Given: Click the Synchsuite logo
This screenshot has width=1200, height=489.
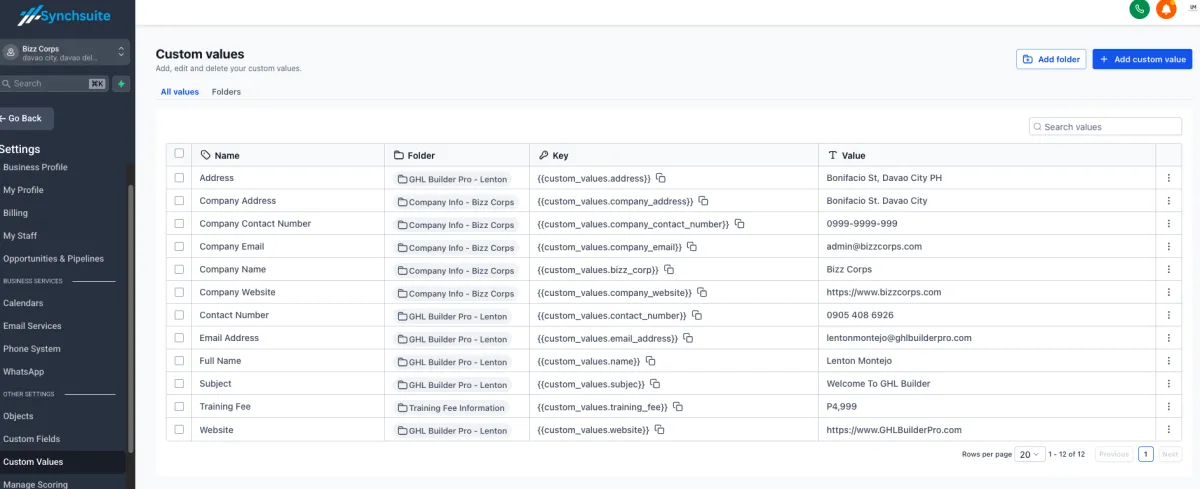Looking at the screenshot, I should click(x=64, y=14).
